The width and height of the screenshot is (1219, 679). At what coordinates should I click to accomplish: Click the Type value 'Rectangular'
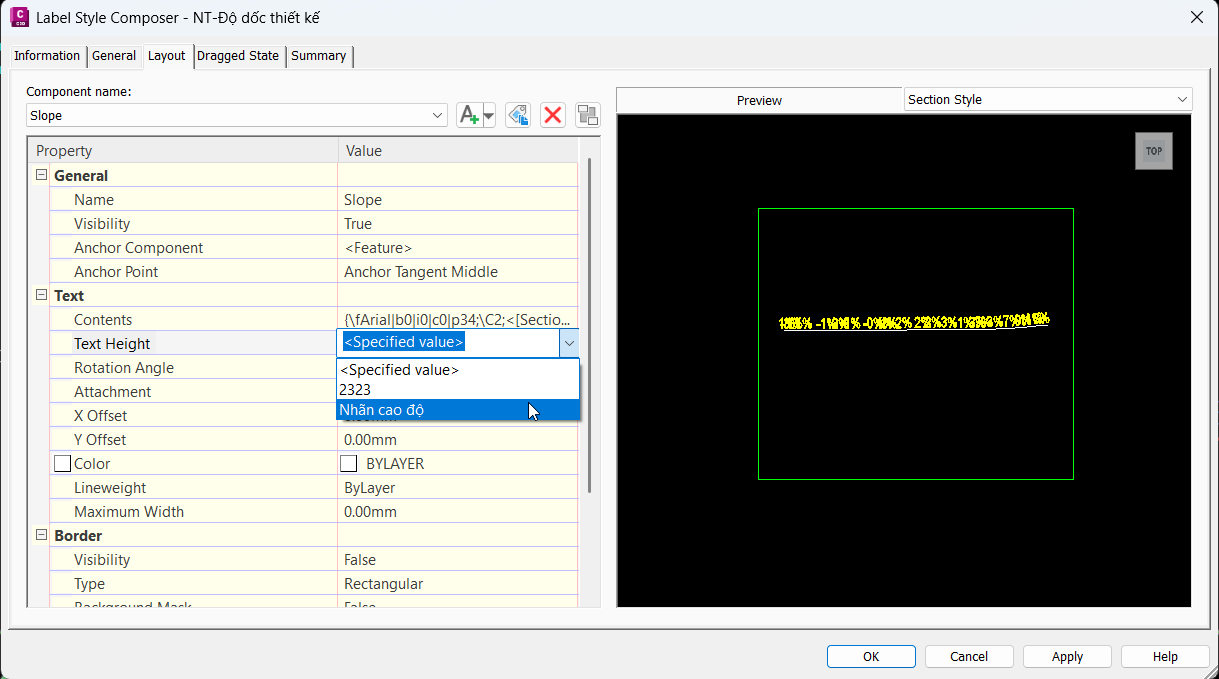point(458,584)
